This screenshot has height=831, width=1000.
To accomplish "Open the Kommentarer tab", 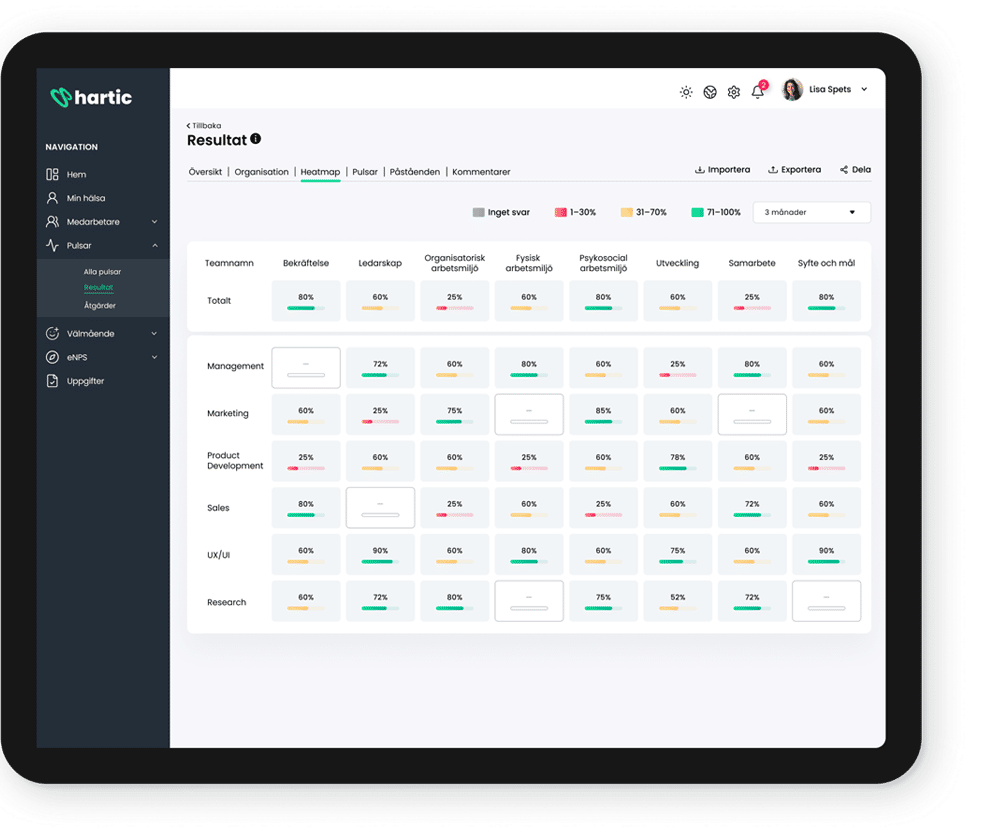I will 481,172.
